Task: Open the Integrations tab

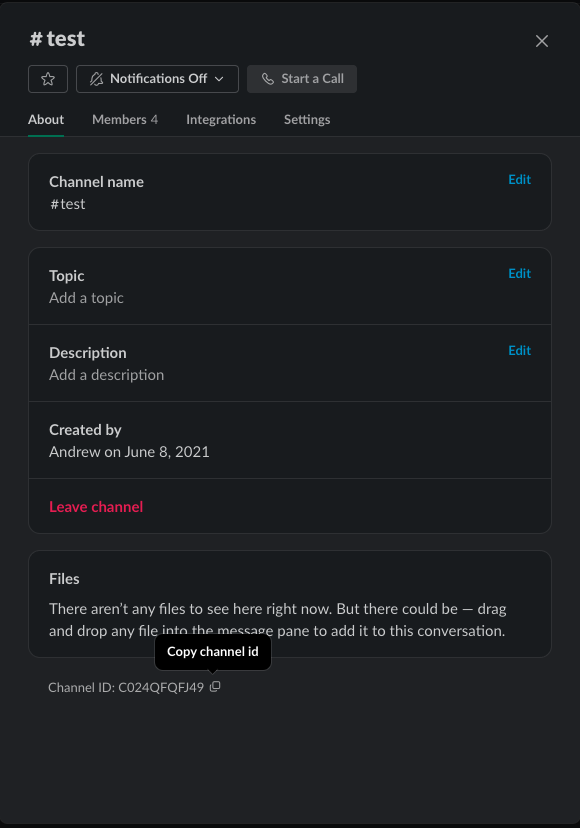Action: point(221,119)
